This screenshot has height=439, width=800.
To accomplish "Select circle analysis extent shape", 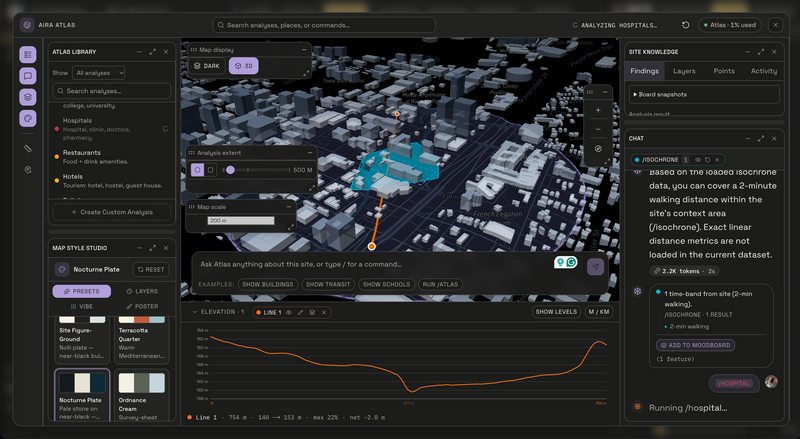I will tap(197, 170).
